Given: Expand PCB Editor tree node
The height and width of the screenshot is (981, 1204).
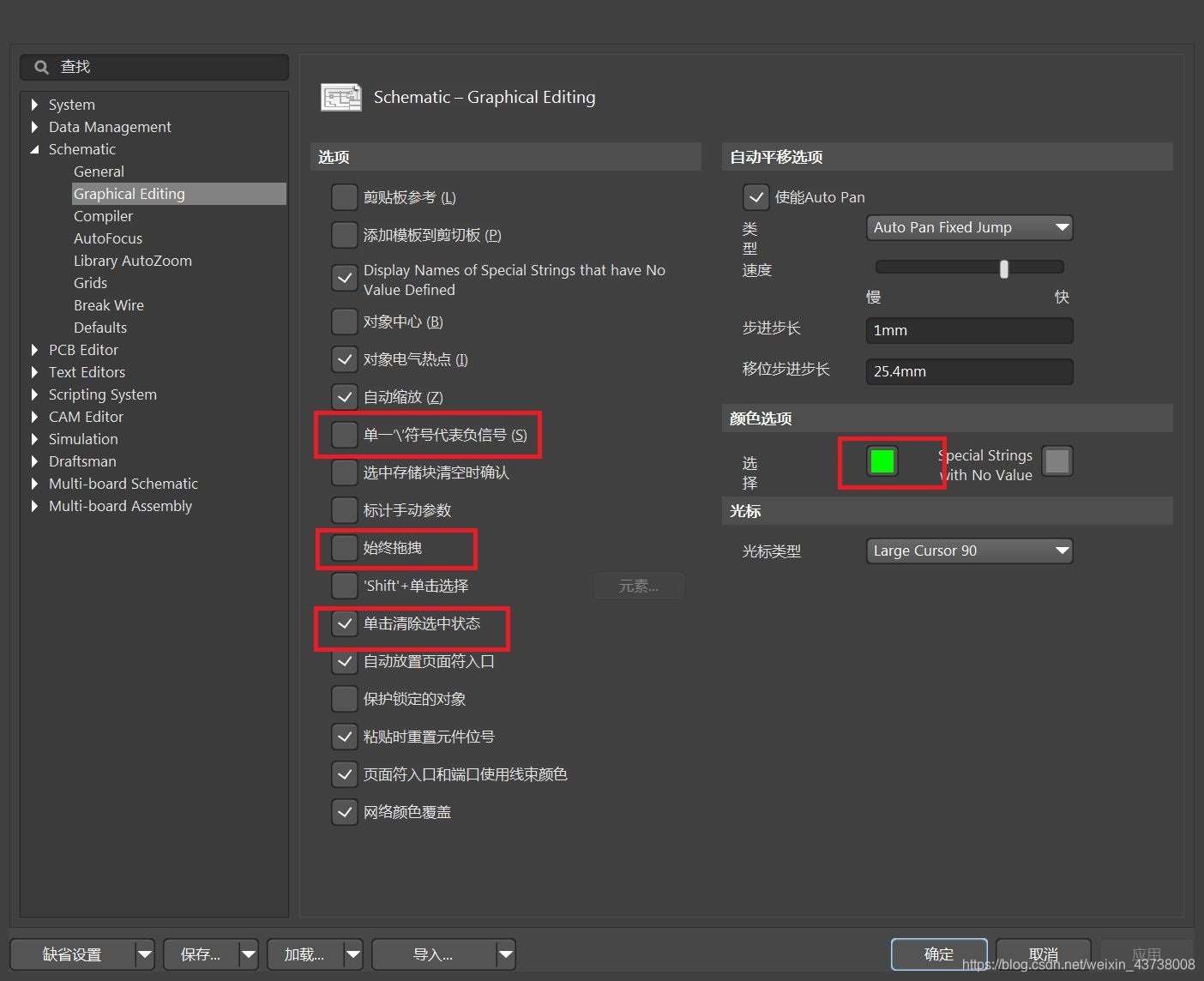Looking at the screenshot, I should pyautogui.click(x=34, y=350).
